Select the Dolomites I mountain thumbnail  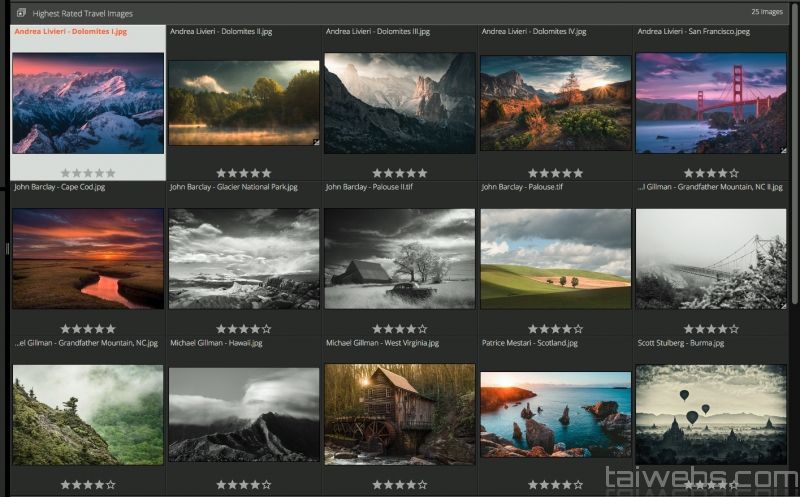pos(88,103)
